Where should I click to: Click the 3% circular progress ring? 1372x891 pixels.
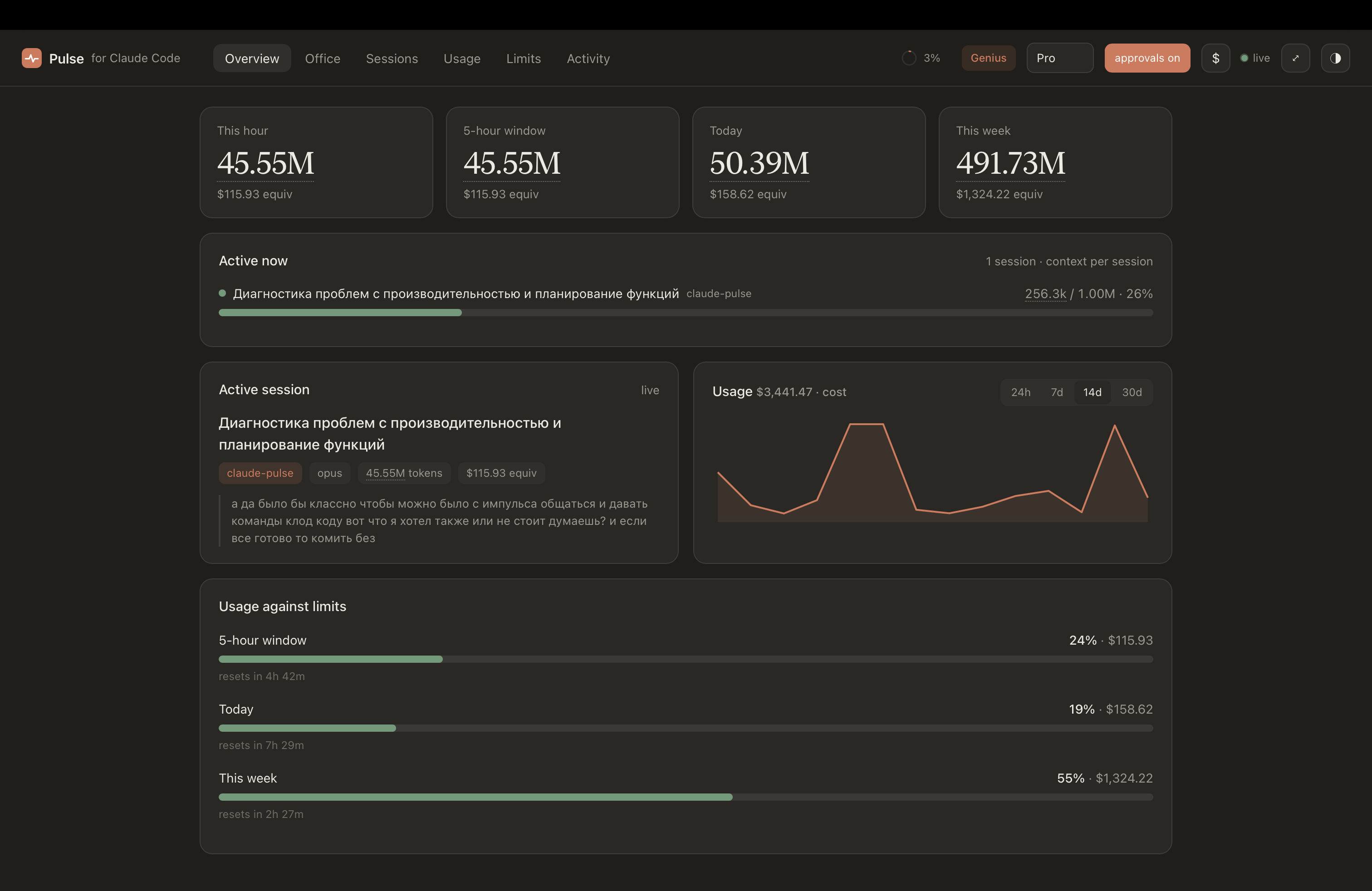(x=908, y=58)
